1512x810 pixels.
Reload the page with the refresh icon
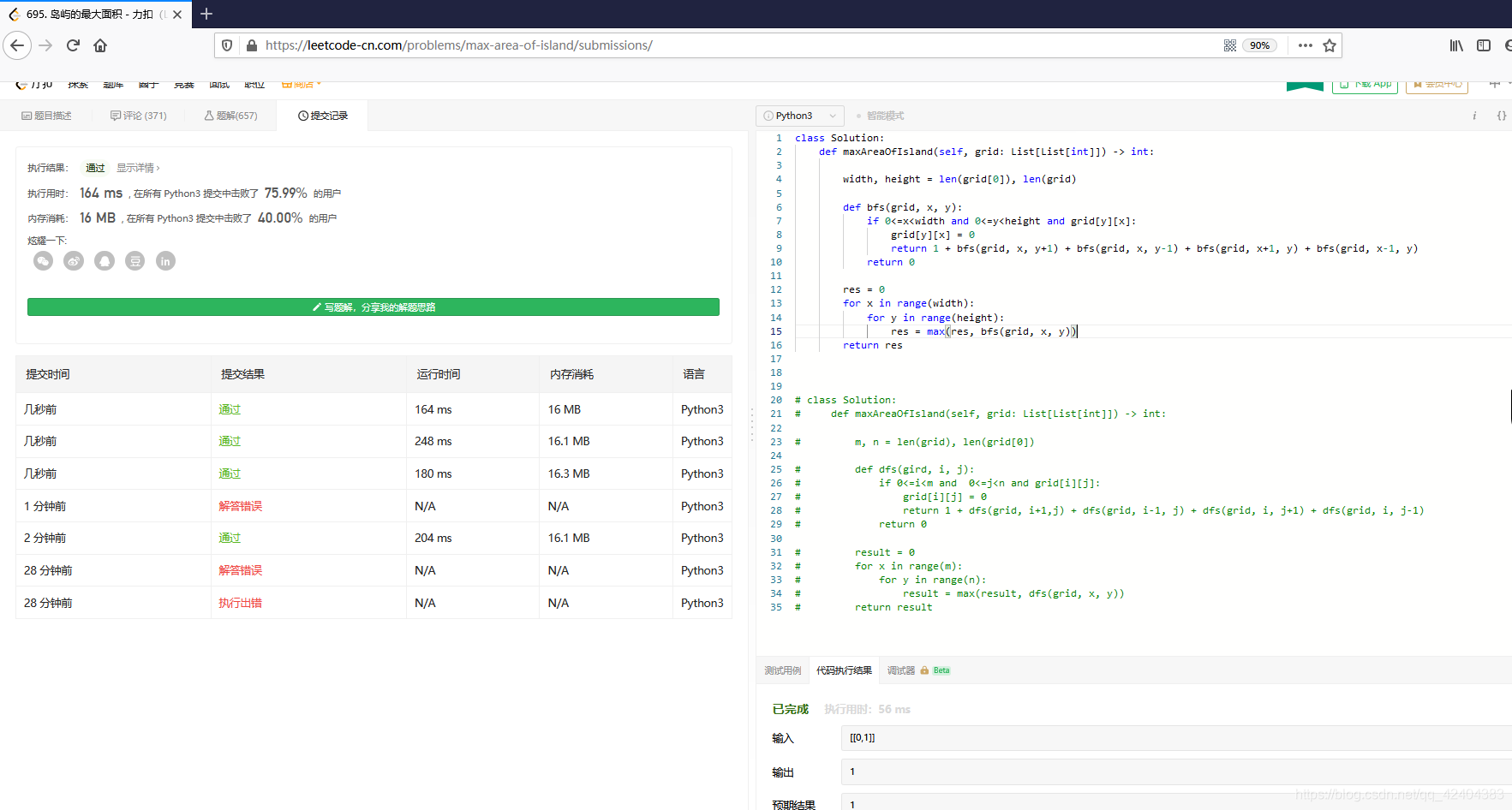[73, 45]
